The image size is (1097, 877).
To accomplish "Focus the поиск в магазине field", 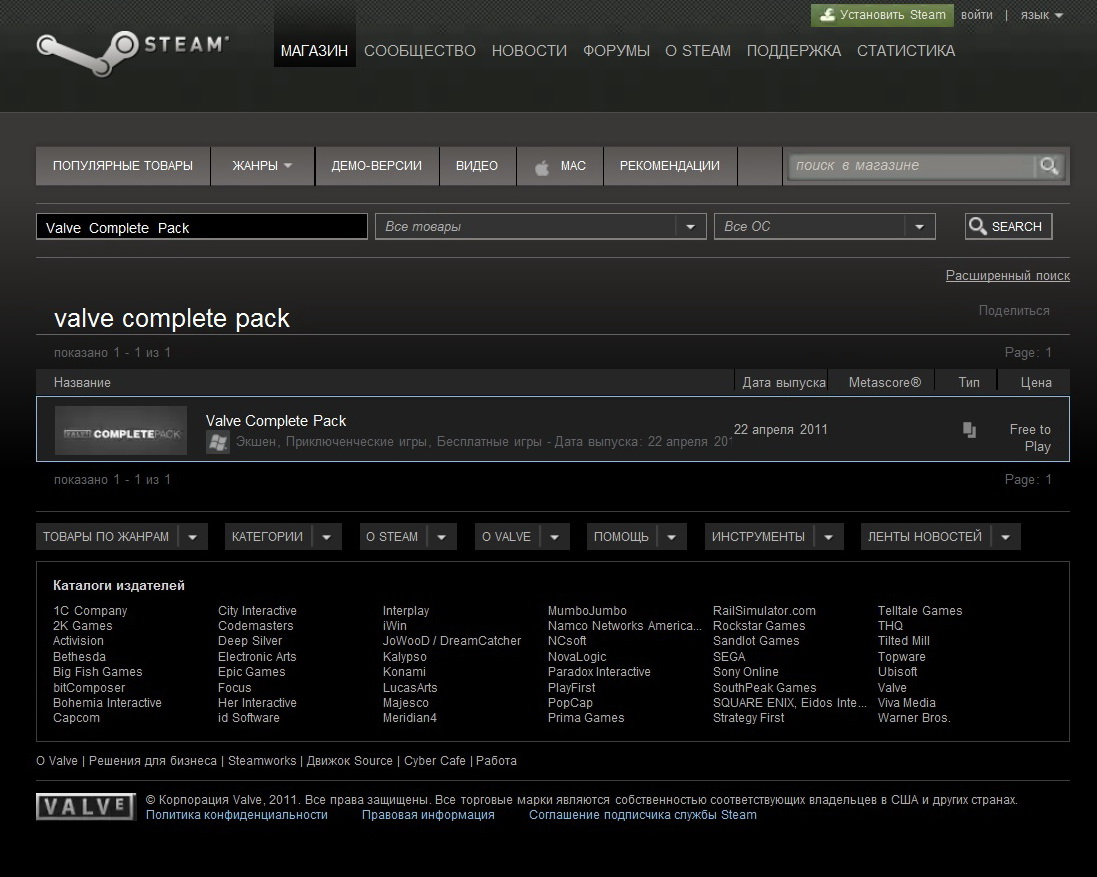I will 912,166.
